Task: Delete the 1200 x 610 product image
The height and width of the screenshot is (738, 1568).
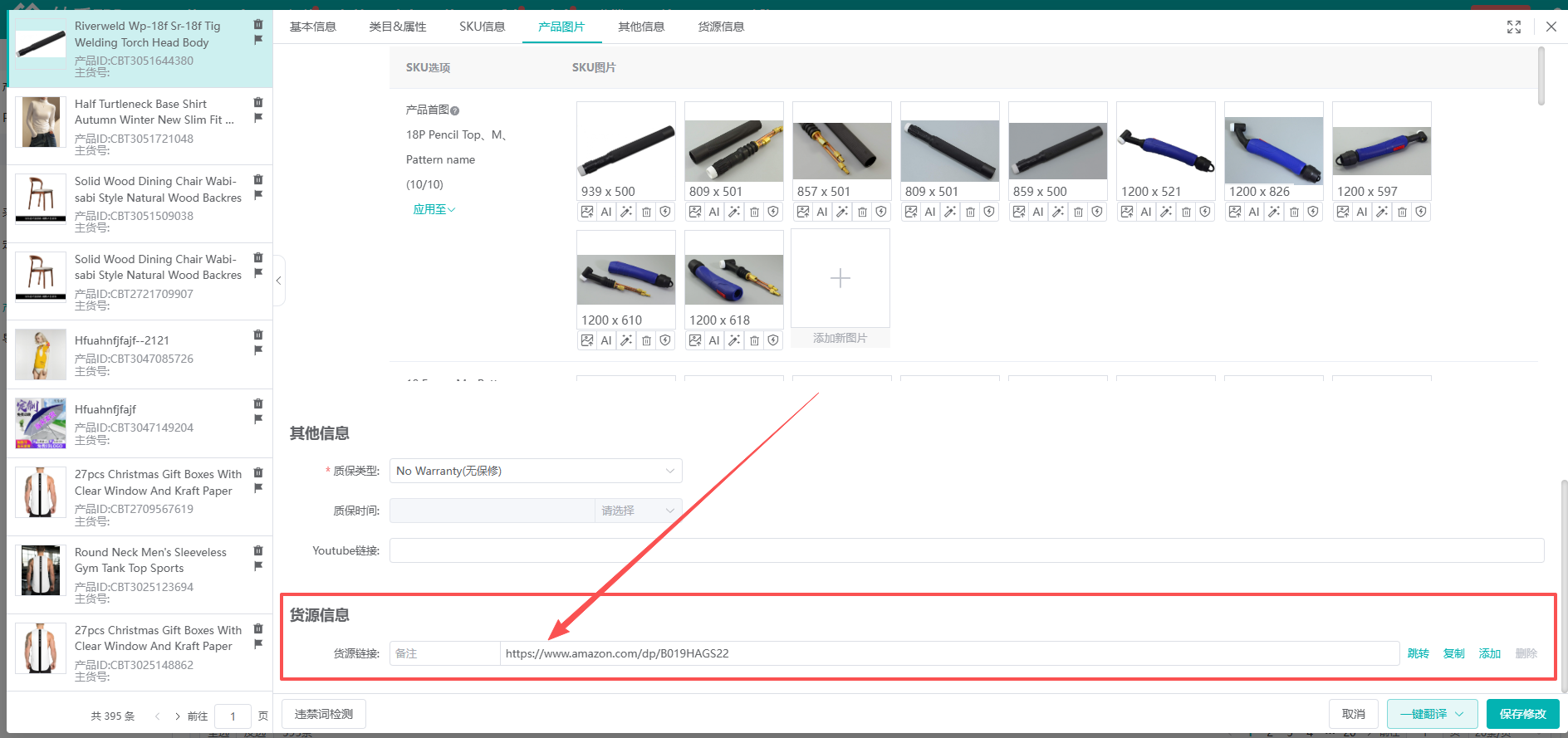Action: [x=646, y=340]
